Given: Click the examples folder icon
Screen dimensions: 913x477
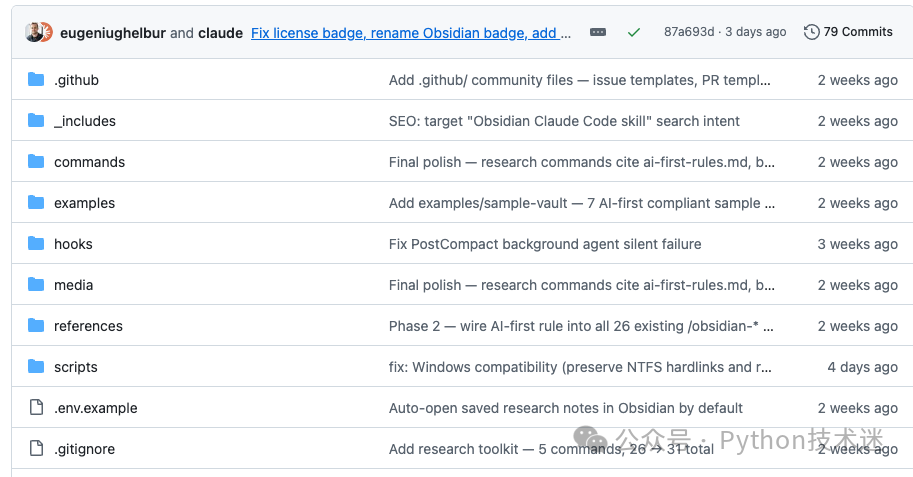Looking at the screenshot, I should click(36, 203).
